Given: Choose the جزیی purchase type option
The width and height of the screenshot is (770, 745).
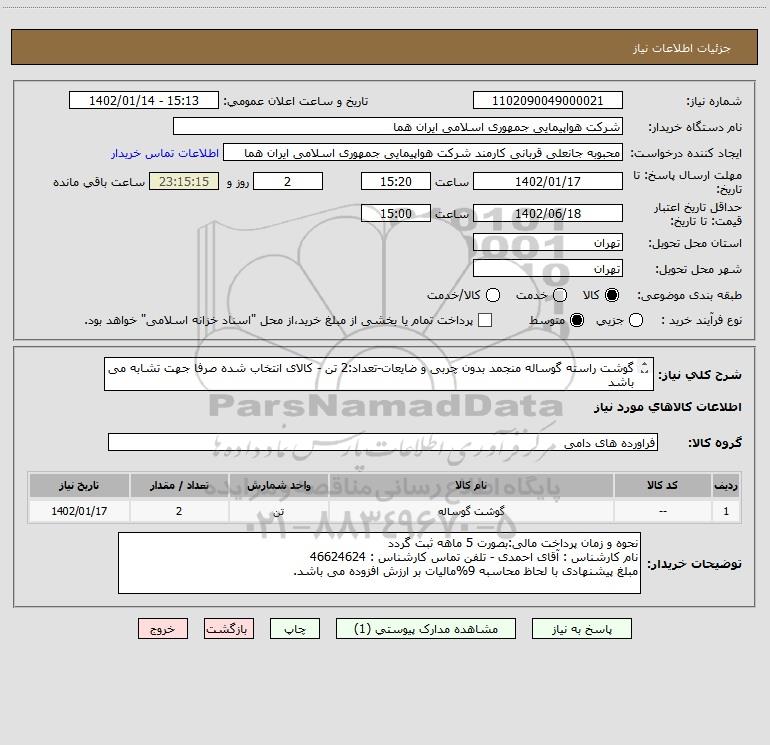Looking at the screenshot, I should [x=636, y=320].
